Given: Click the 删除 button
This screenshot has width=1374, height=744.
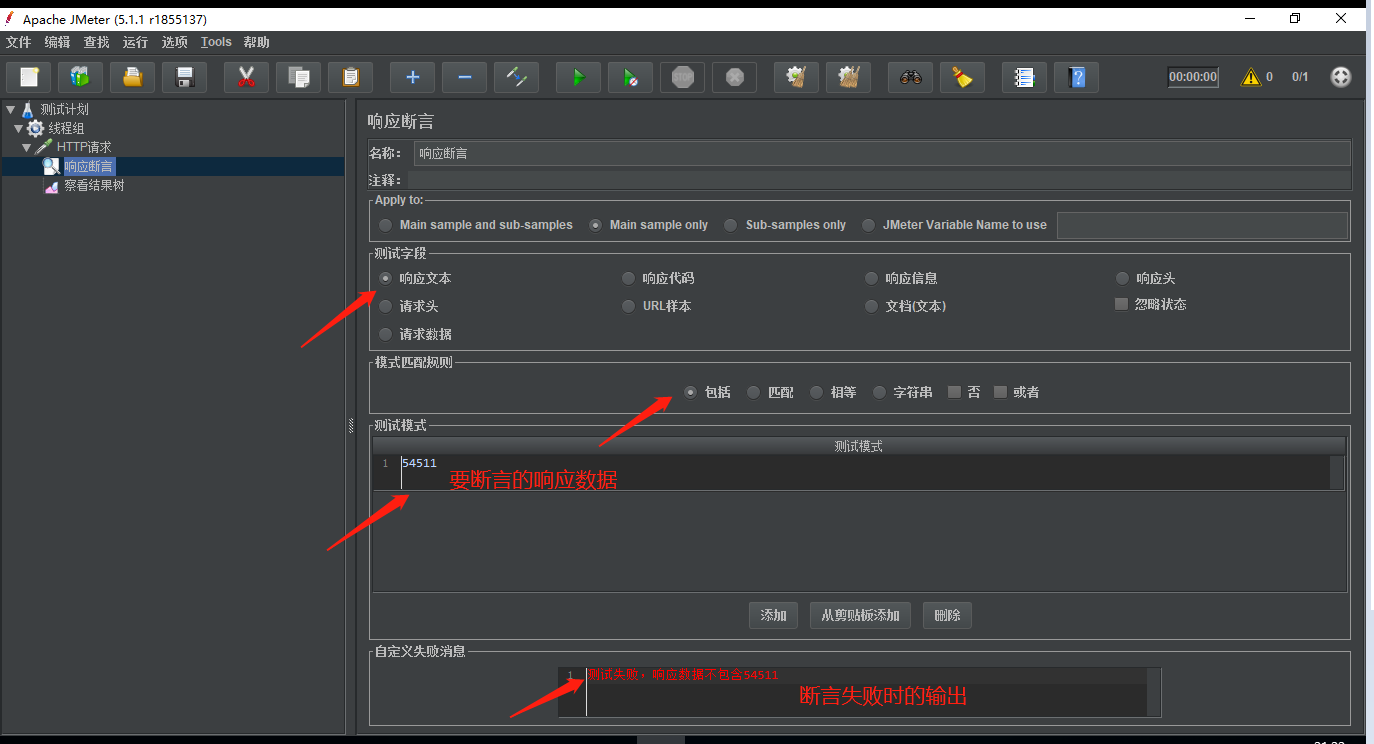Looking at the screenshot, I should [x=947, y=615].
